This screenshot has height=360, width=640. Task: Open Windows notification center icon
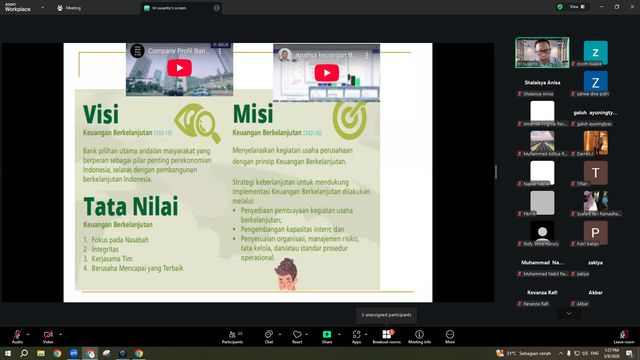(x=630, y=353)
